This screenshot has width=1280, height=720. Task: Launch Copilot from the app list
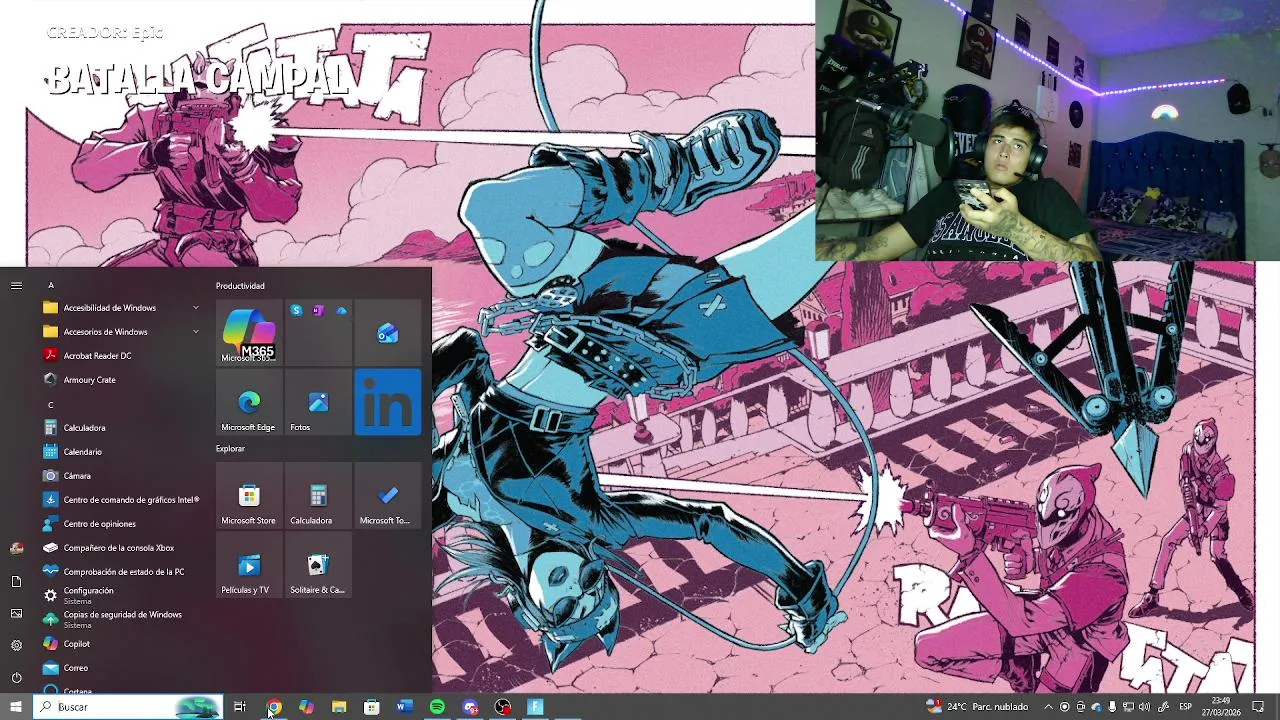click(x=120, y=643)
